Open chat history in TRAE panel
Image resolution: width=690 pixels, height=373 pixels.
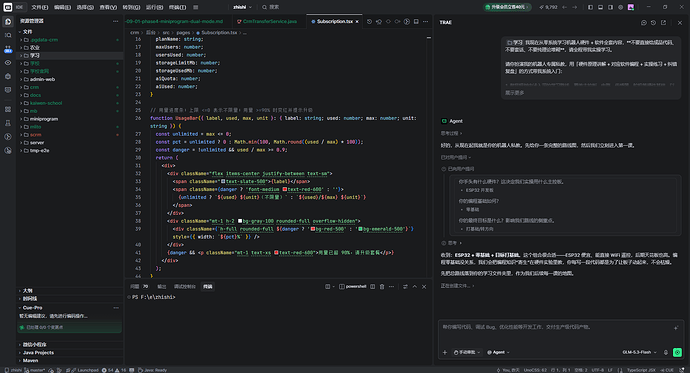click(x=653, y=22)
